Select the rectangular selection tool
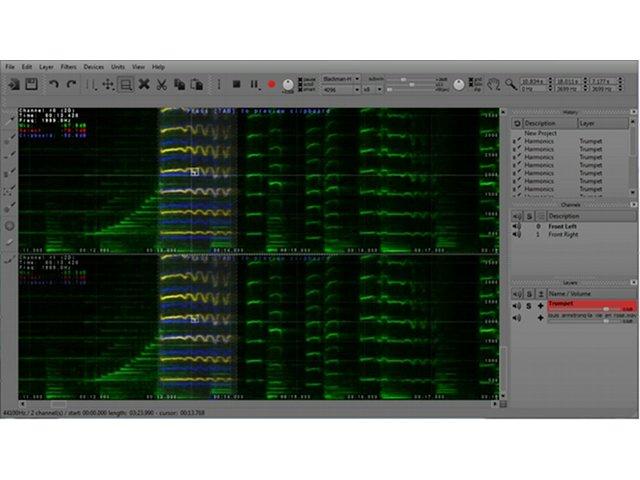Screen dimensions: 640x480 point(126,85)
